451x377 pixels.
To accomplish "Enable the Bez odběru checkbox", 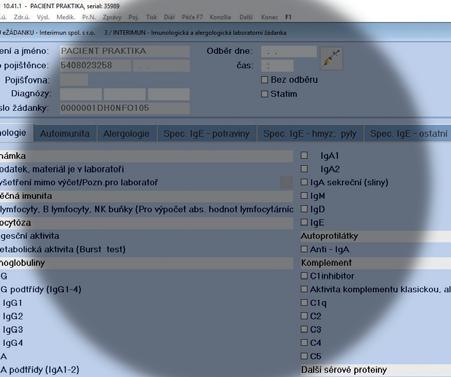I will (x=264, y=80).
